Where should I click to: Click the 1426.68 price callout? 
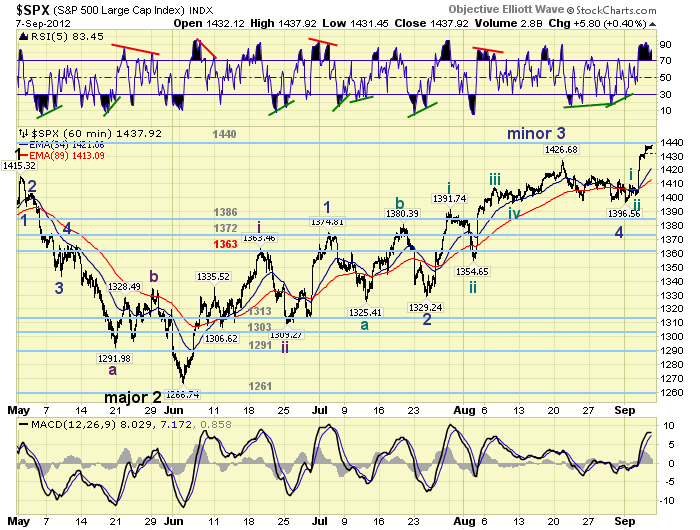coord(561,150)
